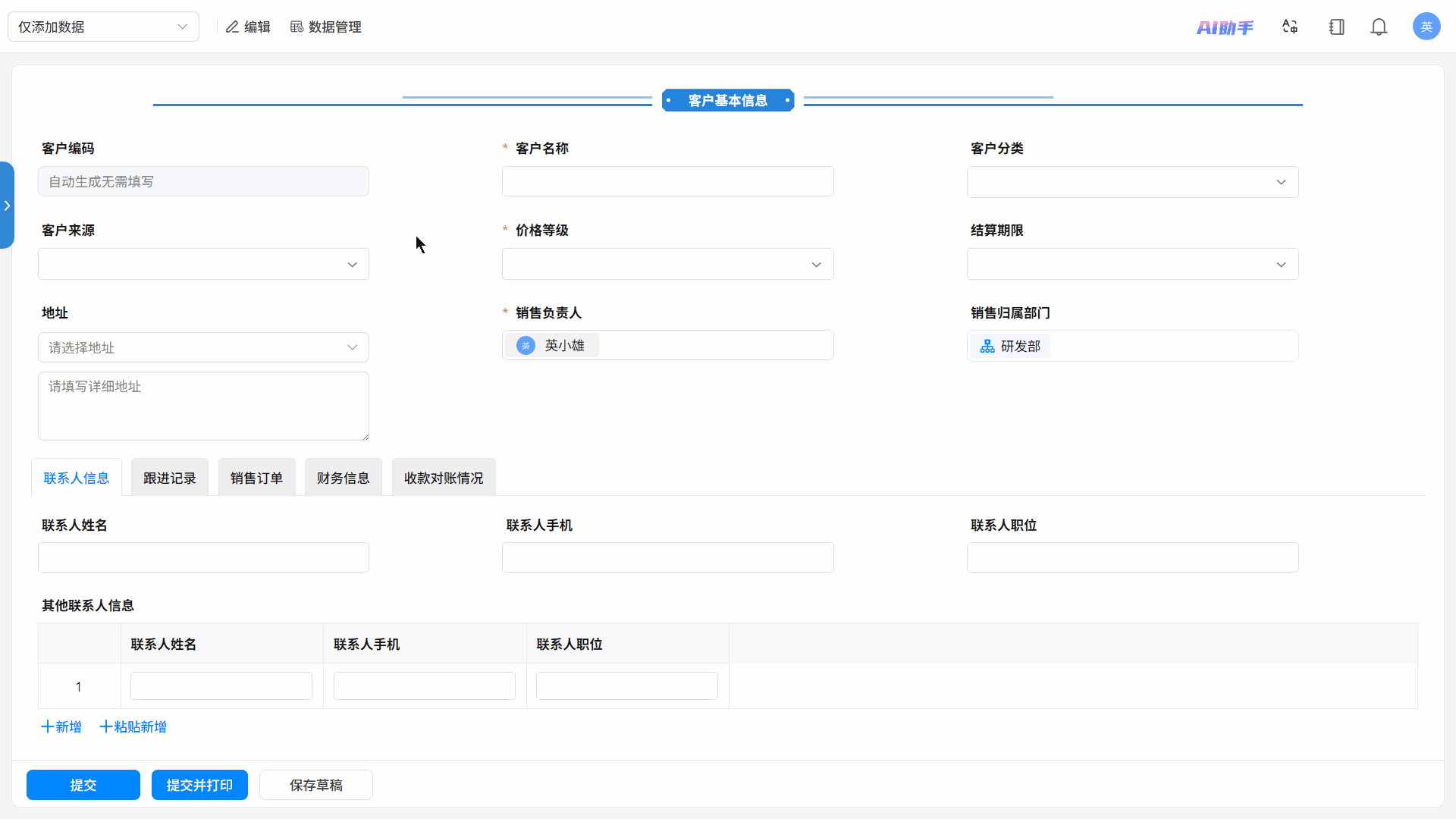Open the 仅添加数据 dropdown
This screenshot has height=819, width=1456.
pyautogui.click(x=103, y=27)
